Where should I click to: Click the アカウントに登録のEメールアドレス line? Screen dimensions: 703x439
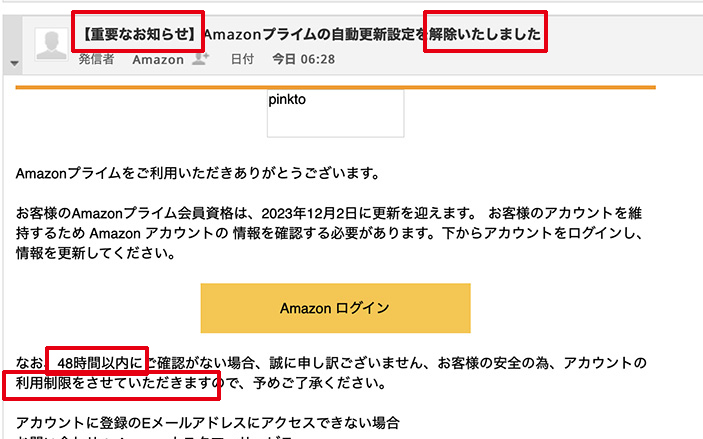[208, 422]
